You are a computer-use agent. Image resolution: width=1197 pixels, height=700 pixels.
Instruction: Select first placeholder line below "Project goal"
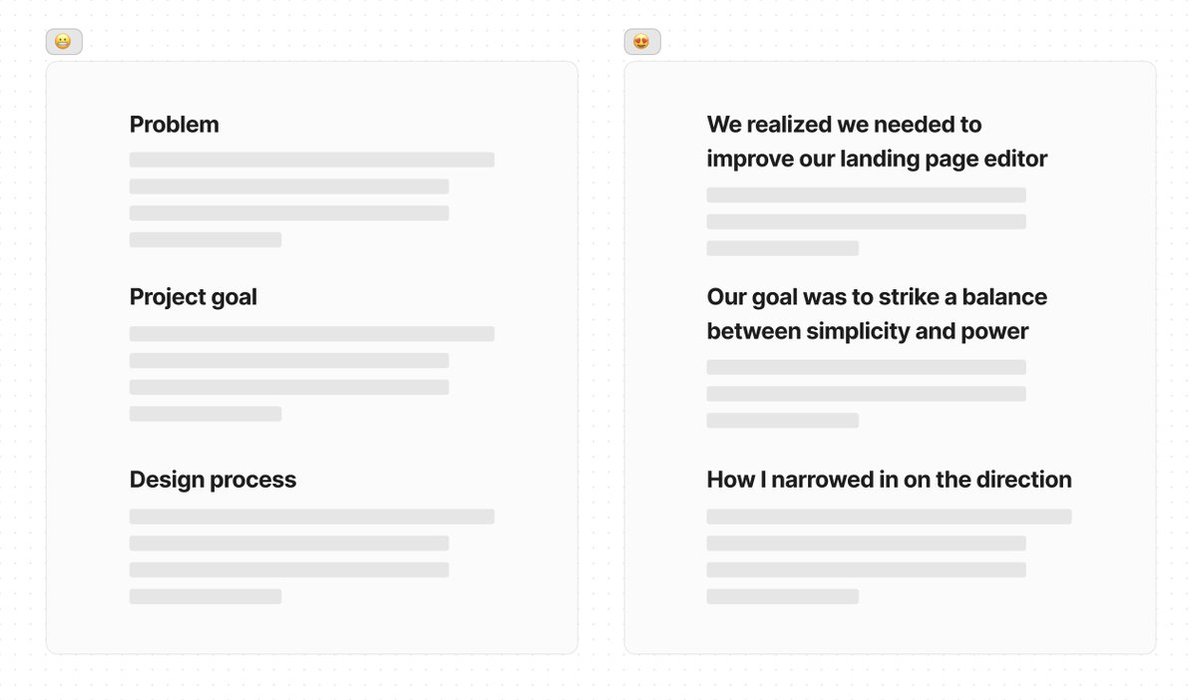pyautogui.click(x=311, y=334)
